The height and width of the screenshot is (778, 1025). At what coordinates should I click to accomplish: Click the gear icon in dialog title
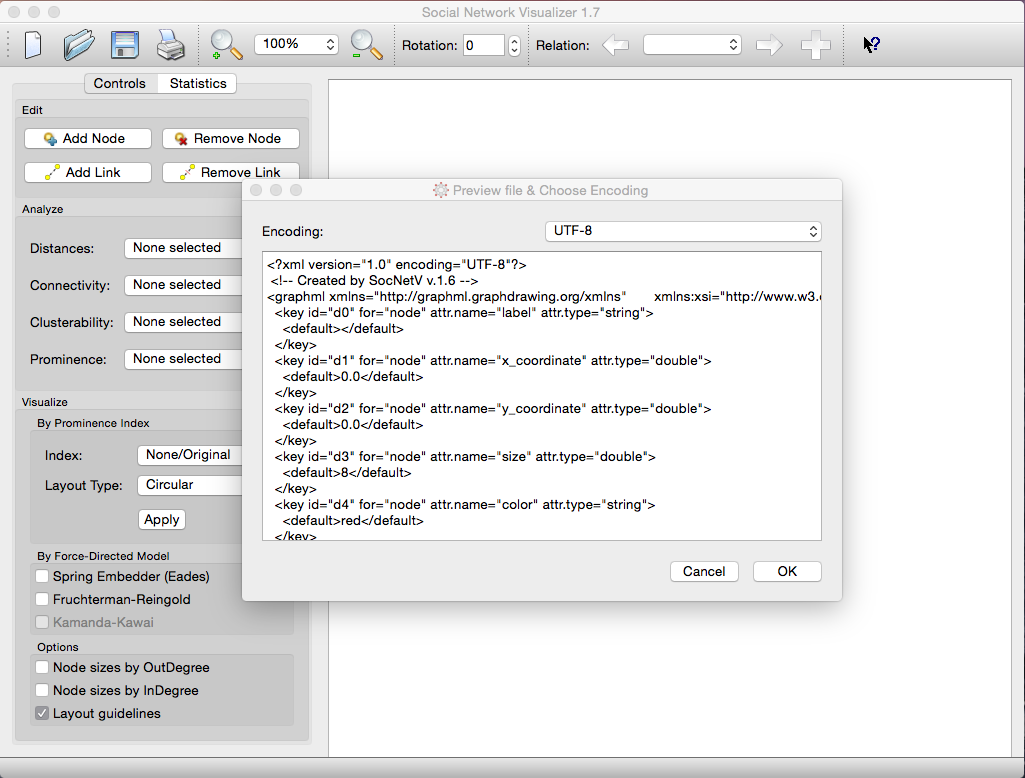coord(441,190)
